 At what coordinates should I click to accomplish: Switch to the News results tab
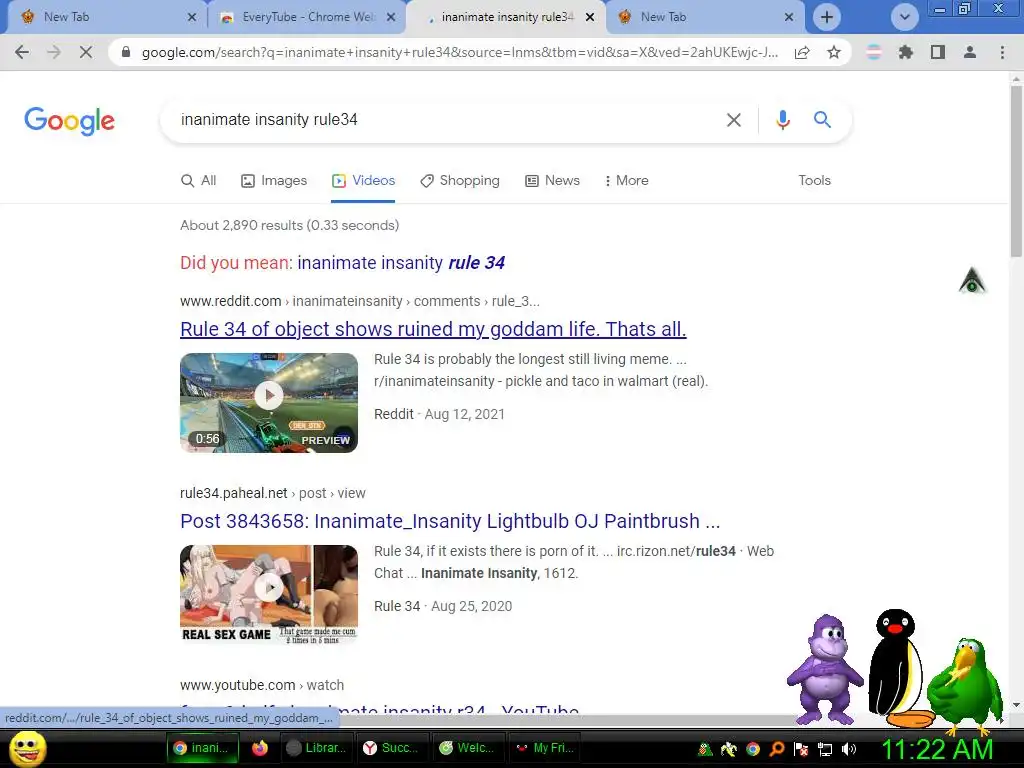point(552,180)
